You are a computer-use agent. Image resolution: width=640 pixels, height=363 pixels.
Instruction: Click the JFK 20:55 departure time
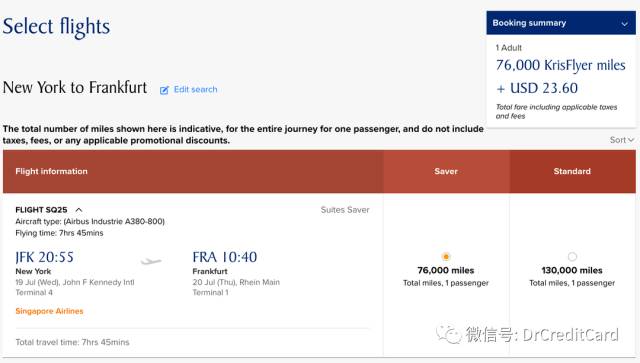(44, 257)
